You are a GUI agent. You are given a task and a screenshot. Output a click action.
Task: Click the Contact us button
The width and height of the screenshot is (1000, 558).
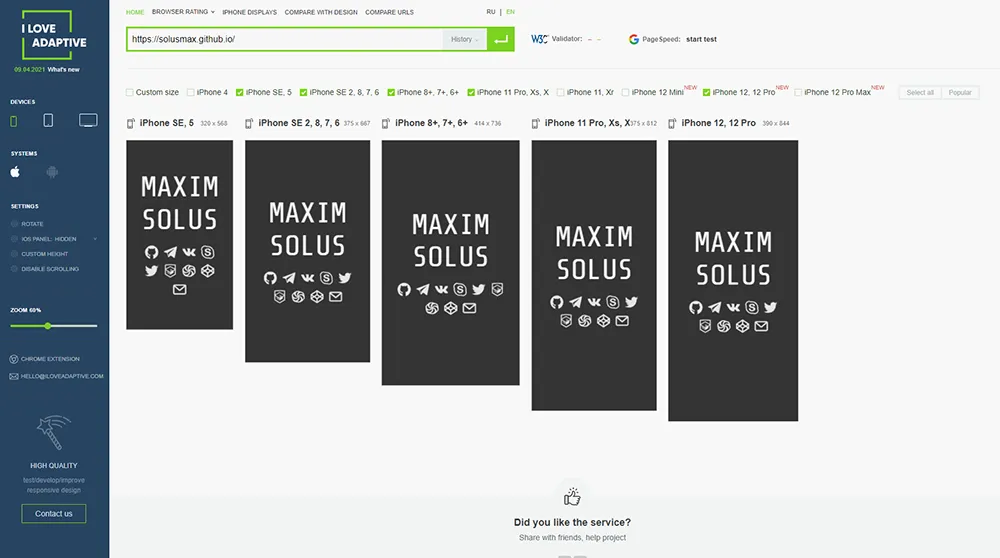tap(54, 513)
